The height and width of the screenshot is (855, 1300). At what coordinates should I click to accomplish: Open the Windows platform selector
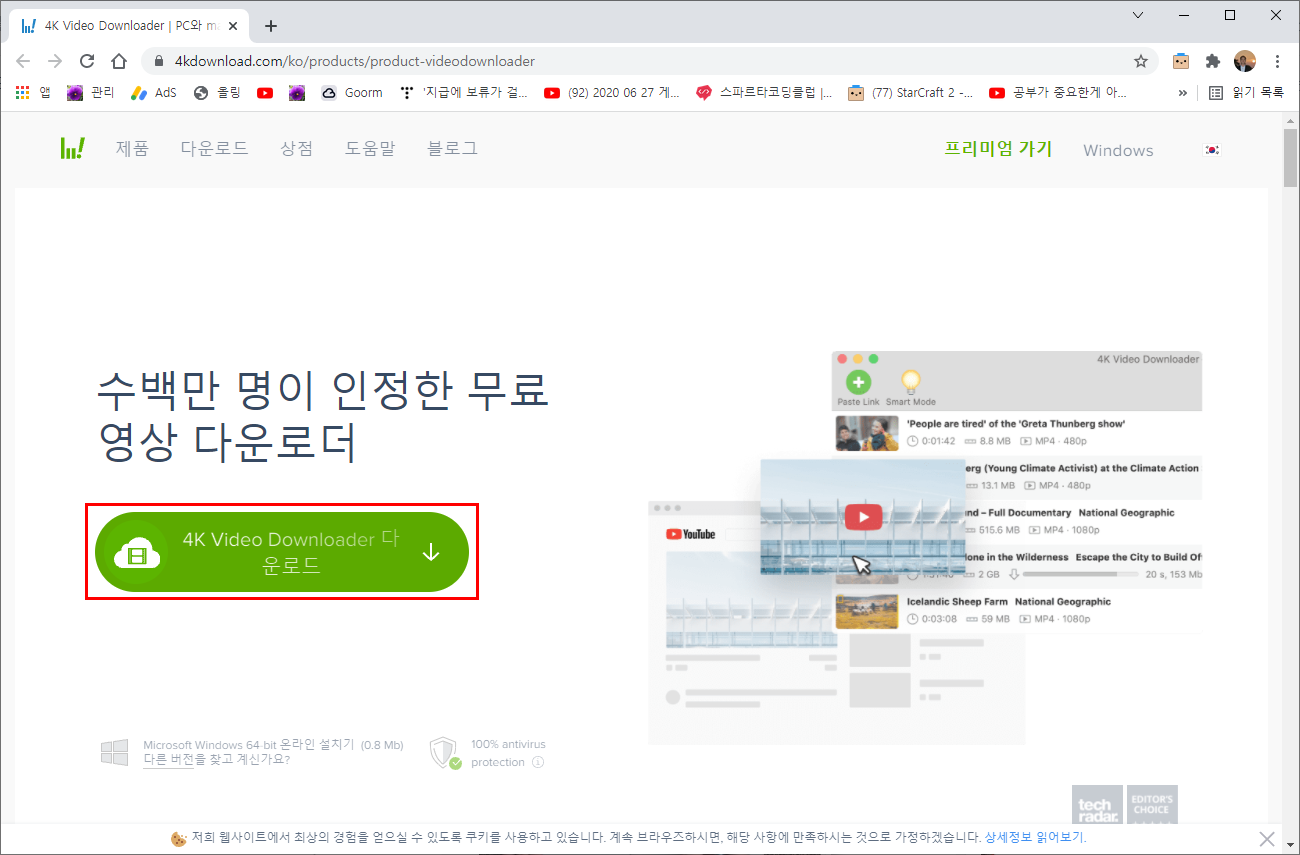(1118, 150)
